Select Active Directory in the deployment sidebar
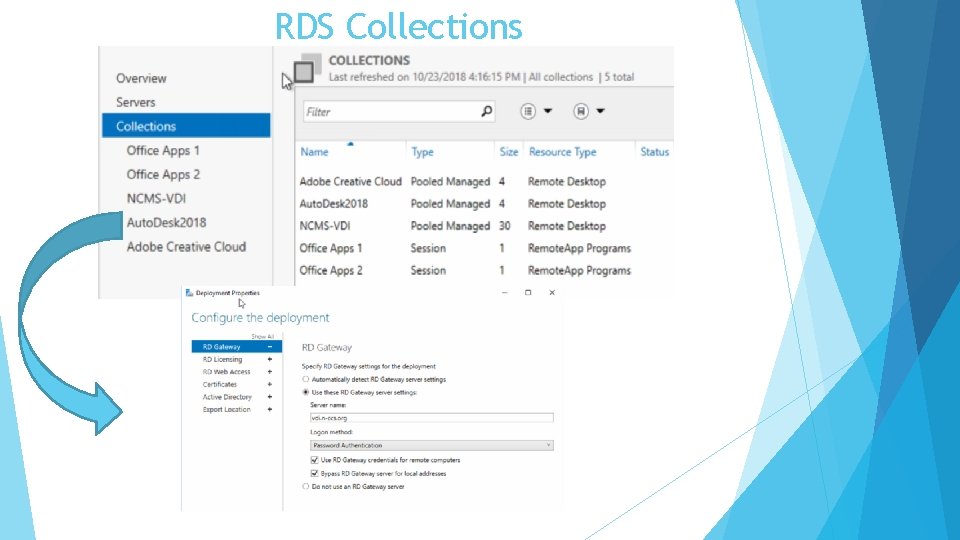Viewport: 960px width, 540px height. (227, 397)
